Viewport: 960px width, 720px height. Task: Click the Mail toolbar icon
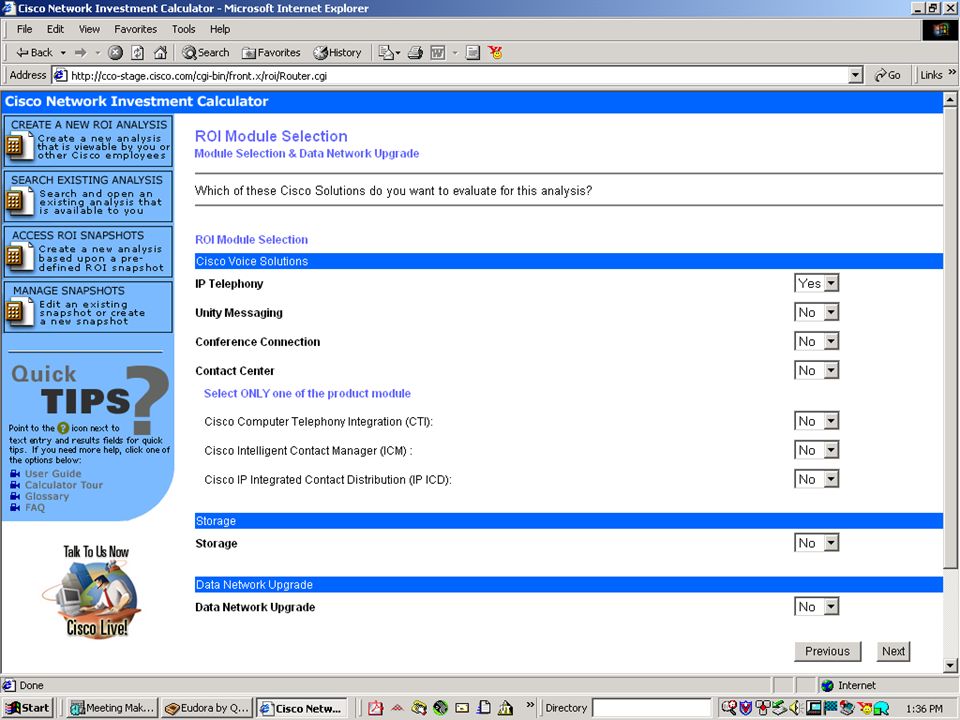pos(386,53)
